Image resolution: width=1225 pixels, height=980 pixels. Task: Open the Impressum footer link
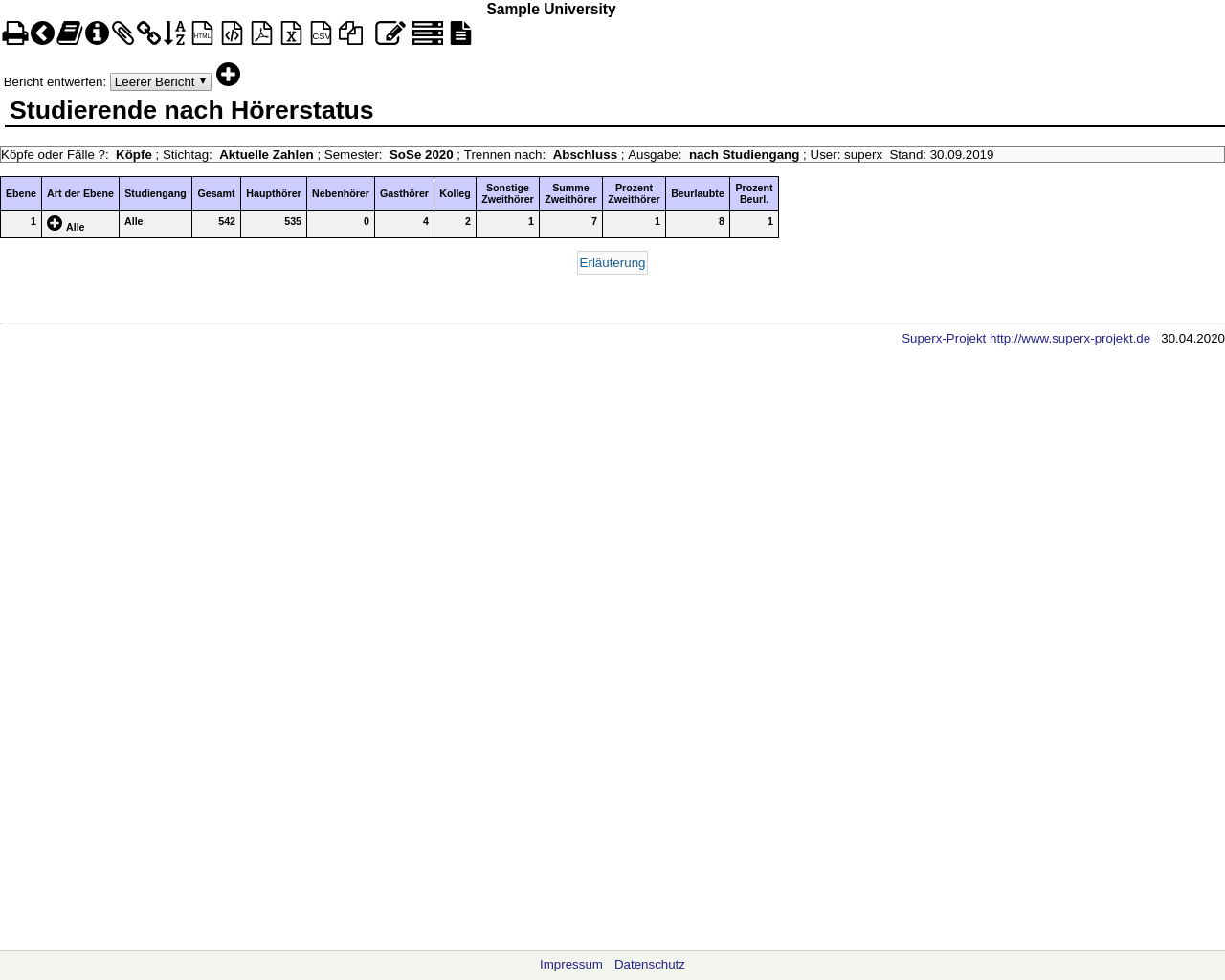pyautogui.click(x=570, y=965)
